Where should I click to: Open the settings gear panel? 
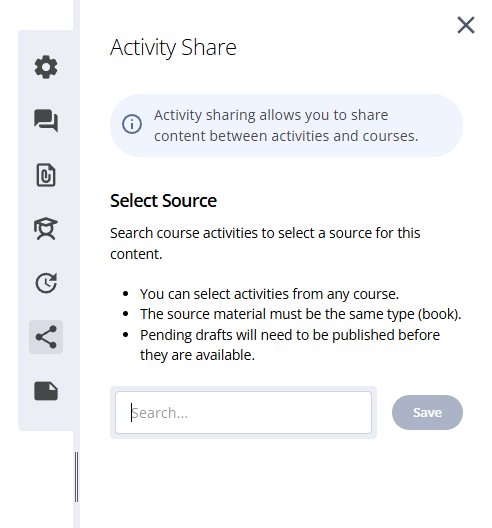tap(46, 67)
